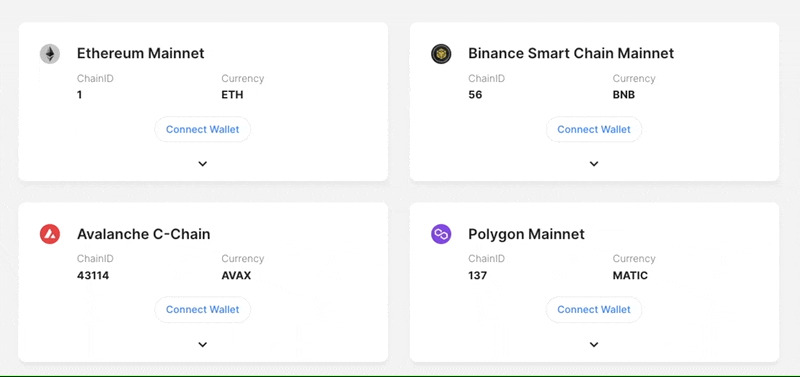Select the Ethereum Mainnet title

[x=140, y=53]
